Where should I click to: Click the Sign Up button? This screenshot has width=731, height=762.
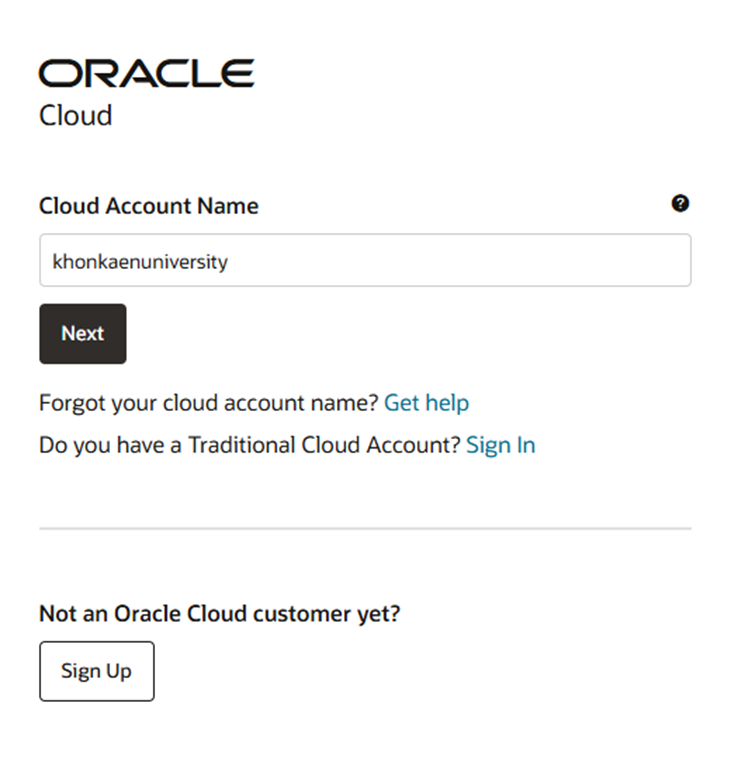coord(97,671)
